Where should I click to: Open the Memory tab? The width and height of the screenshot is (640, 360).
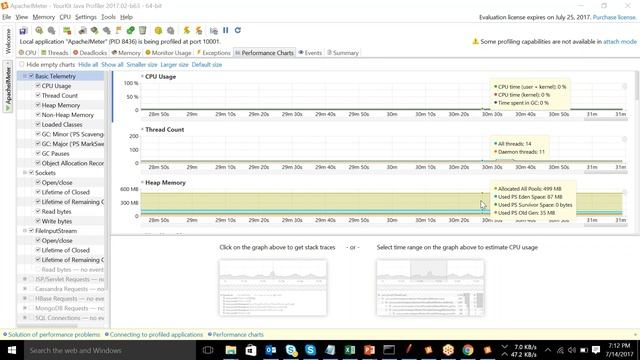click(126, 53)
